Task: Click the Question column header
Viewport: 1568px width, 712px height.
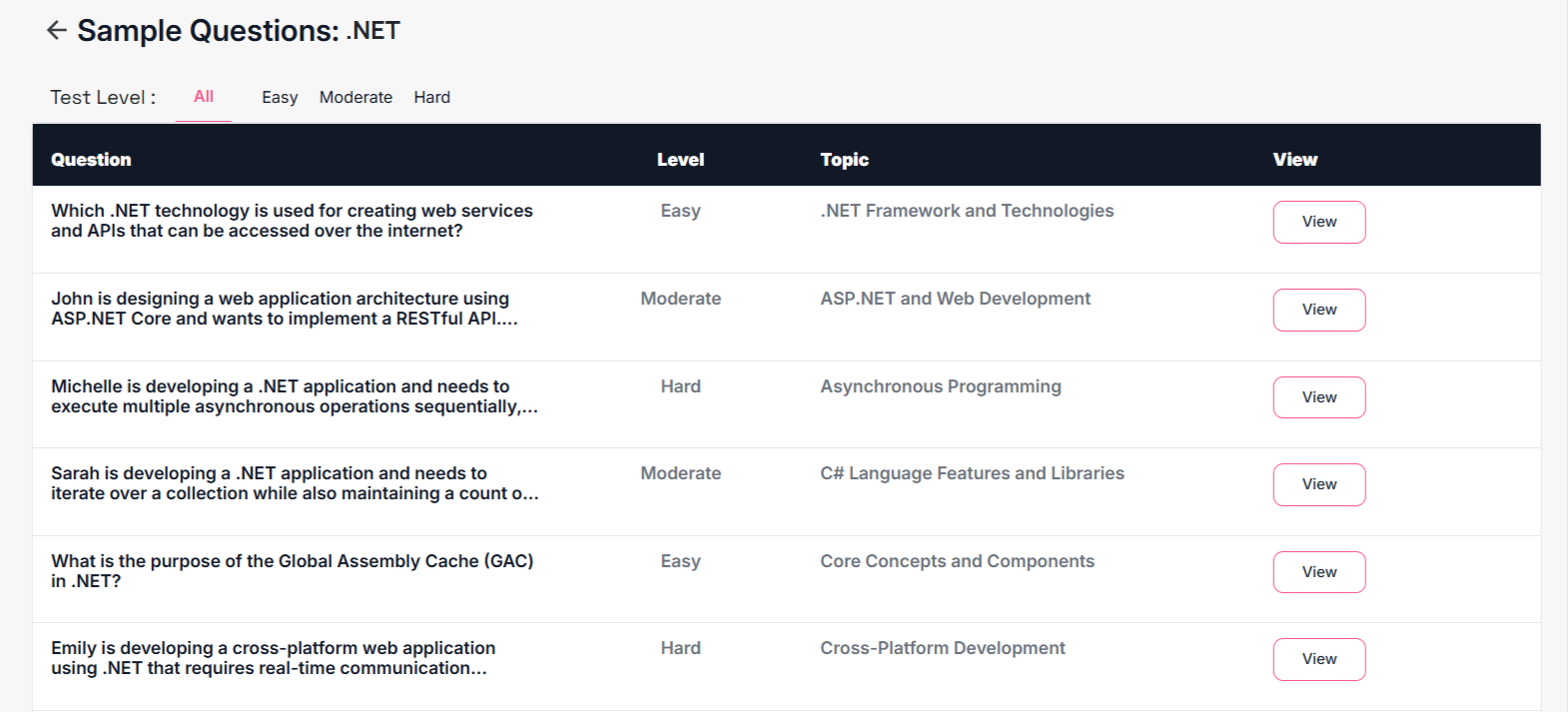Action: [x=91, y=160]
